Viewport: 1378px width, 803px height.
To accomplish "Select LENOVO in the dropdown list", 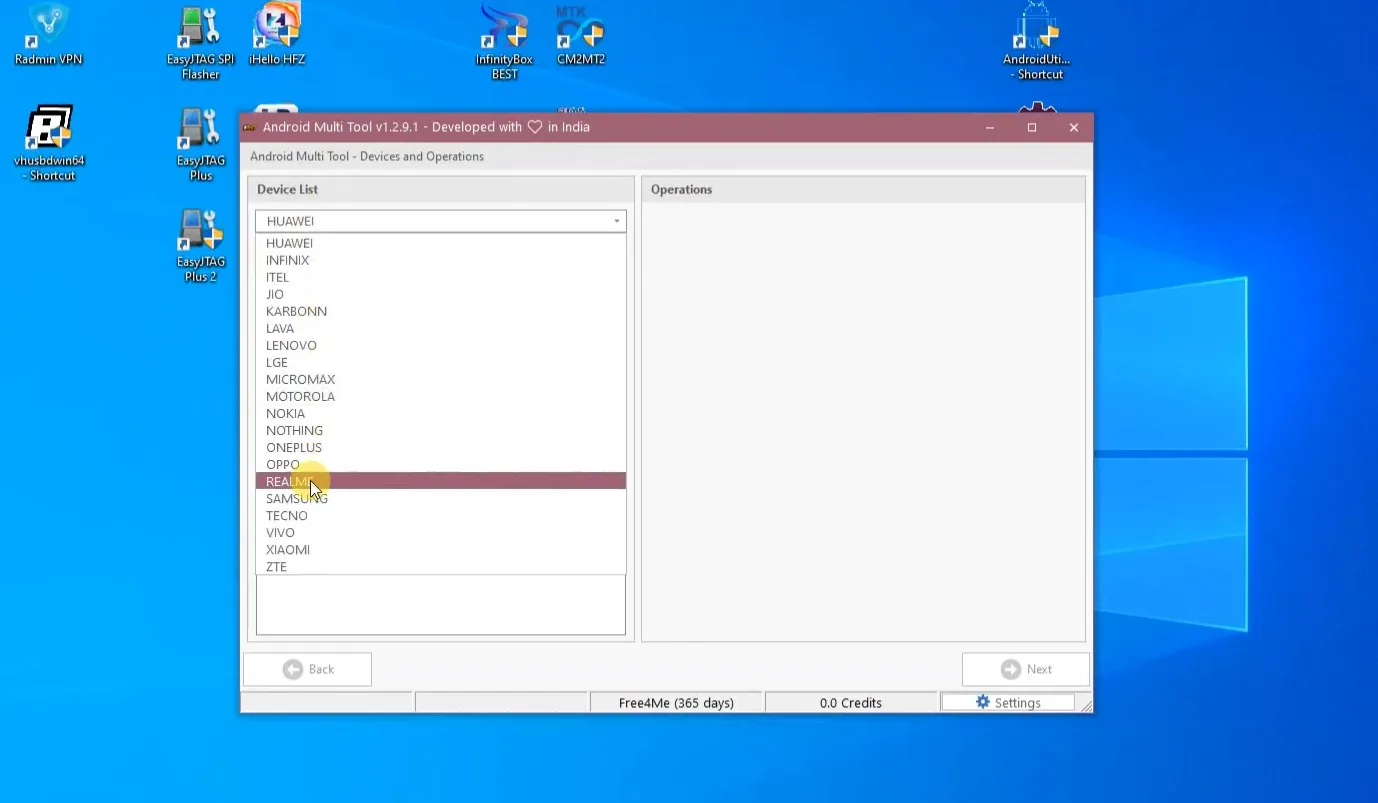I will (x=441, y=345).
